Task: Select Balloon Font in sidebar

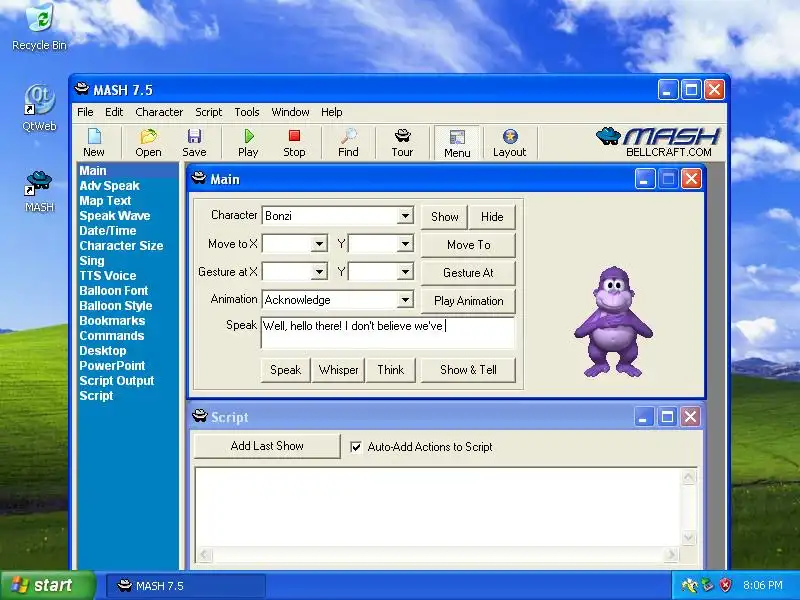Action: [113, 291]
